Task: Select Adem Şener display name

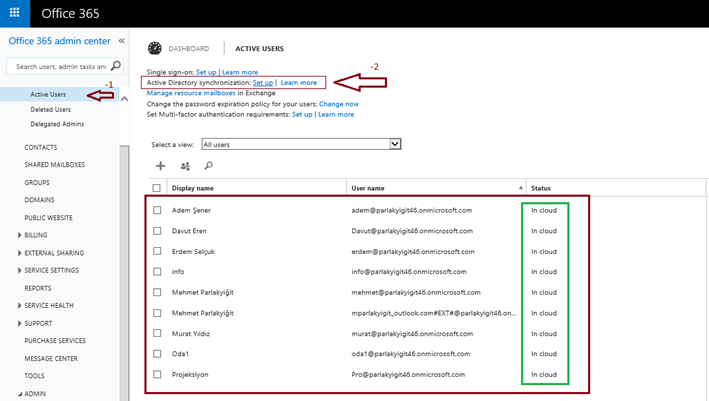Action: click(191, 210)
